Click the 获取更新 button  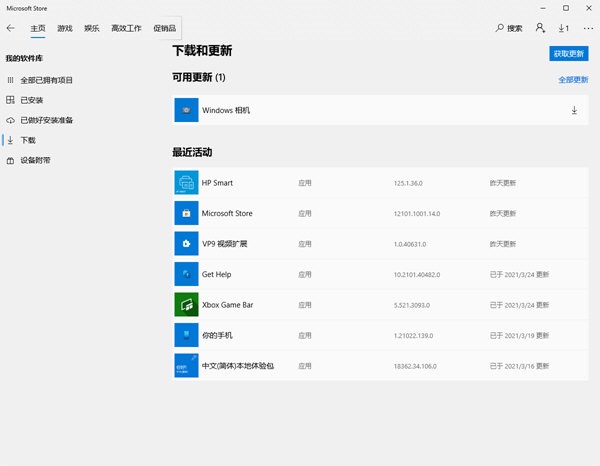coord(568,53)
